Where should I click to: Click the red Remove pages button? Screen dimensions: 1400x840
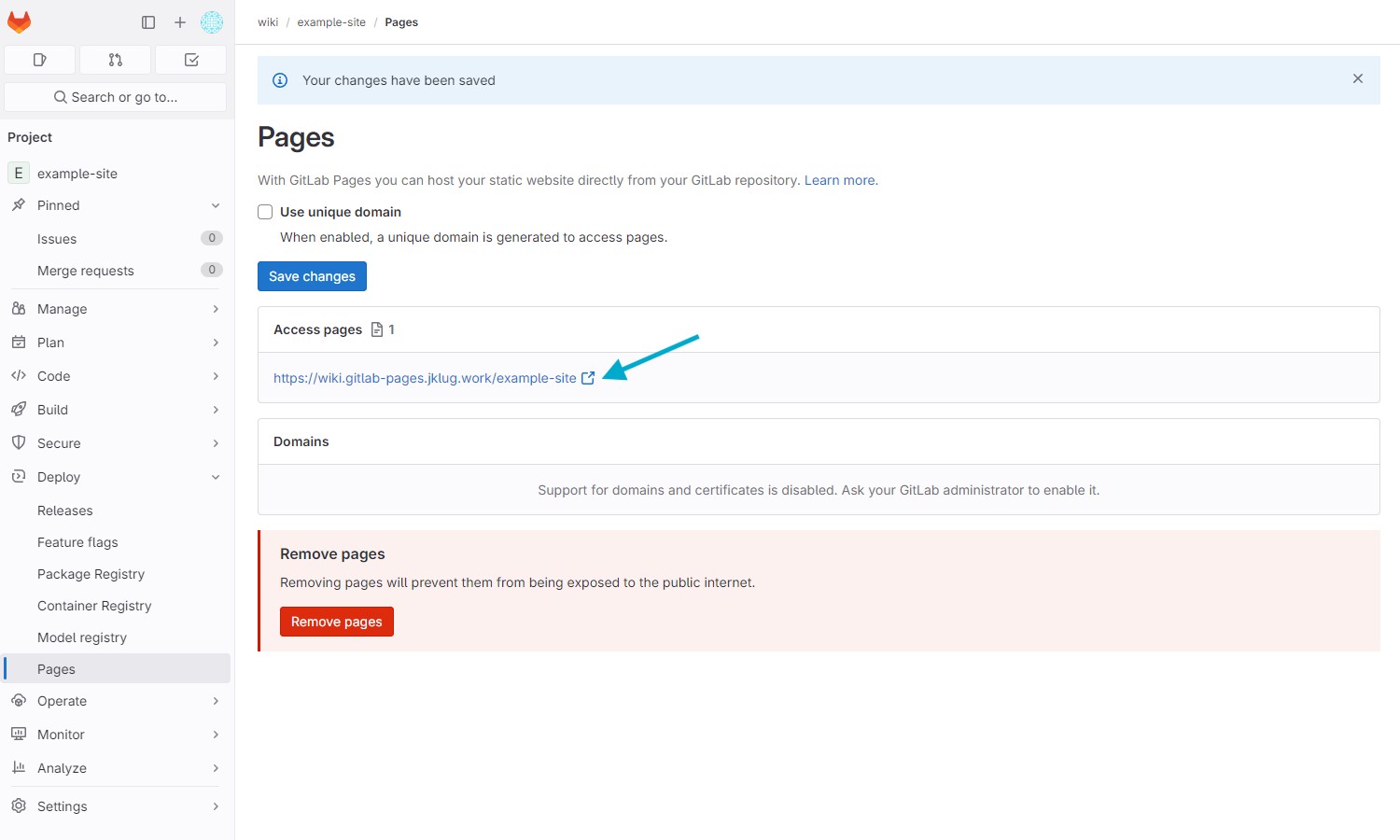coord(336,622)
